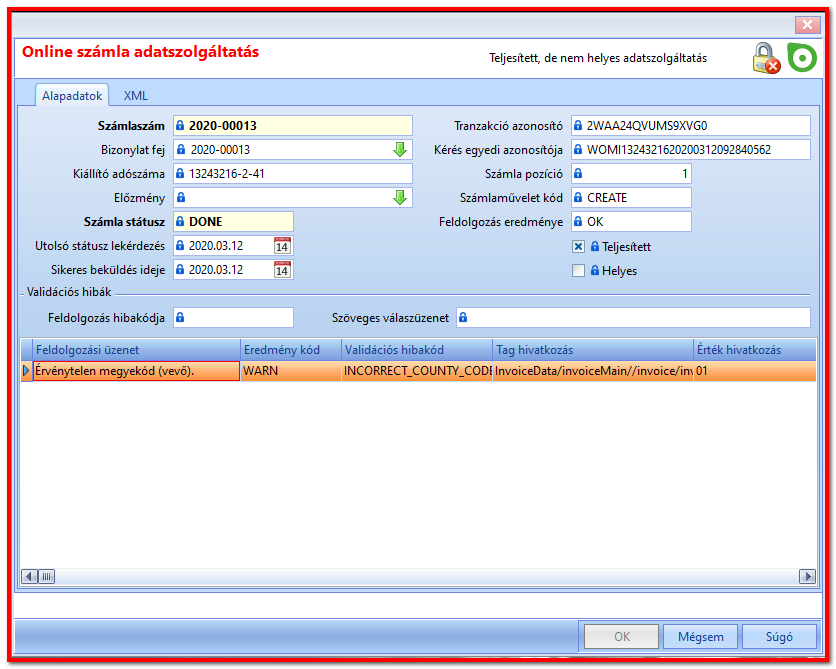This screenshot has width=836, height=669.
Task: Click the scrollbar right arrow
Action: click(x=807, y=576)
